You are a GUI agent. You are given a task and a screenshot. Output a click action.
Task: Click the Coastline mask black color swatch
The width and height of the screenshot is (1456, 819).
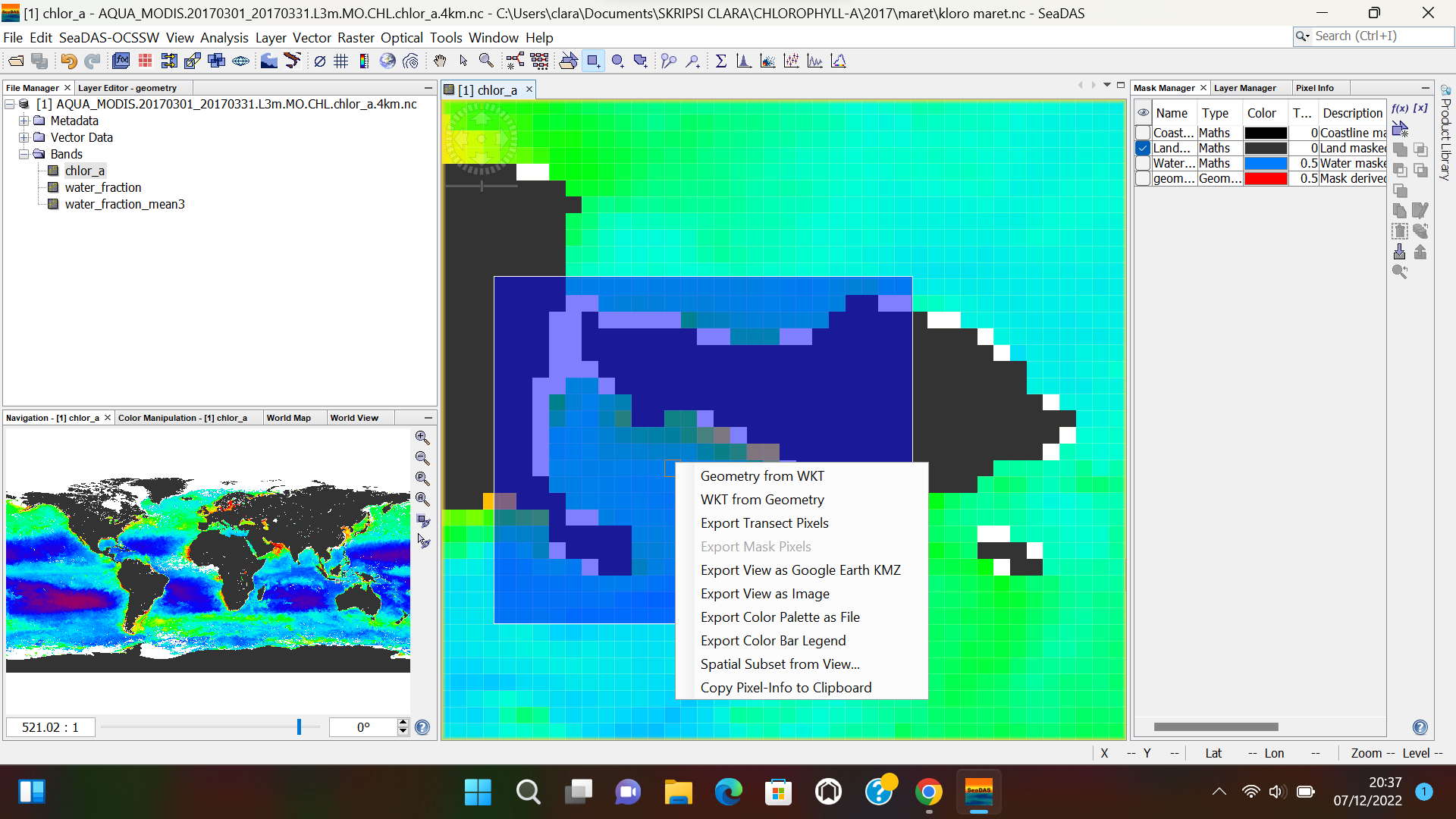[1266, 133]
